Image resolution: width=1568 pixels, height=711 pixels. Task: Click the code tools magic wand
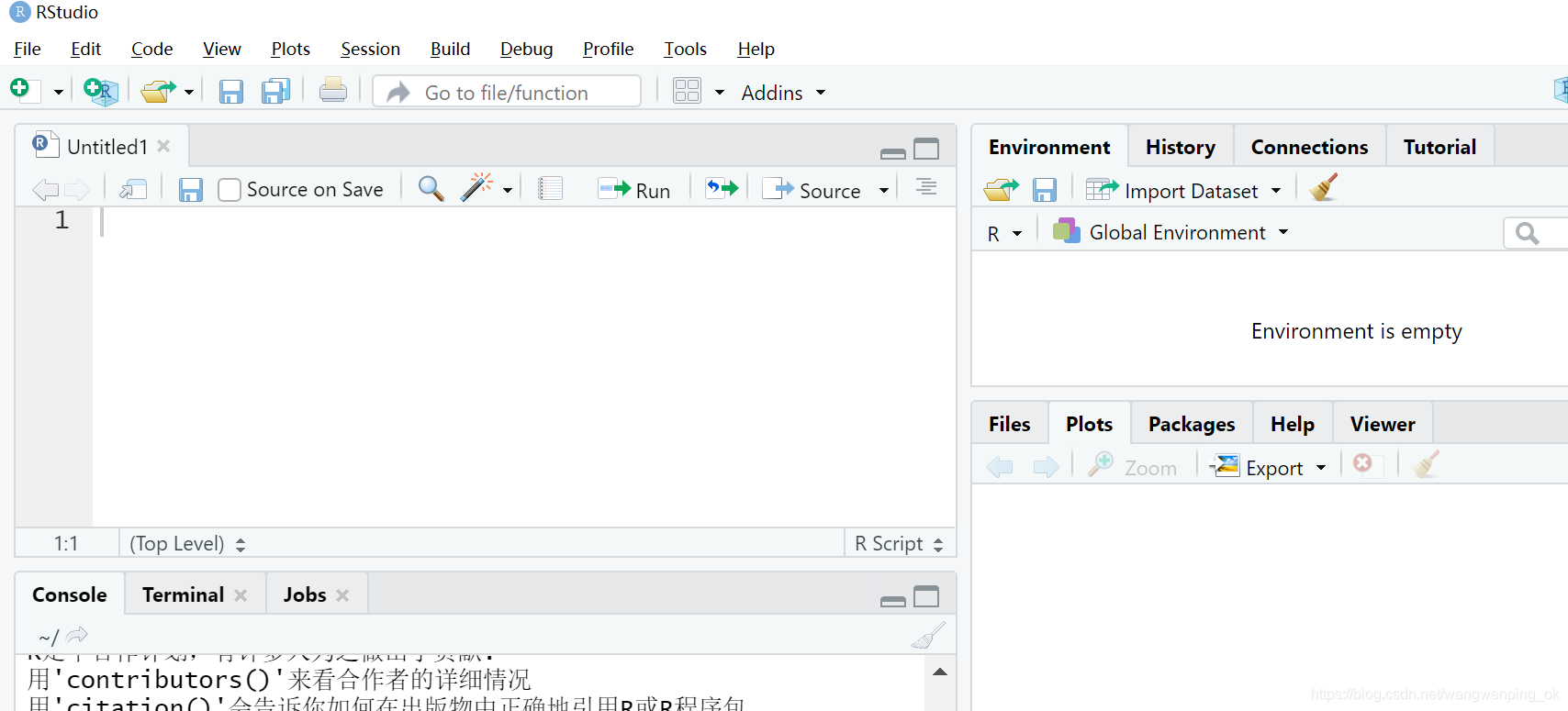click(x=476, y=188)
